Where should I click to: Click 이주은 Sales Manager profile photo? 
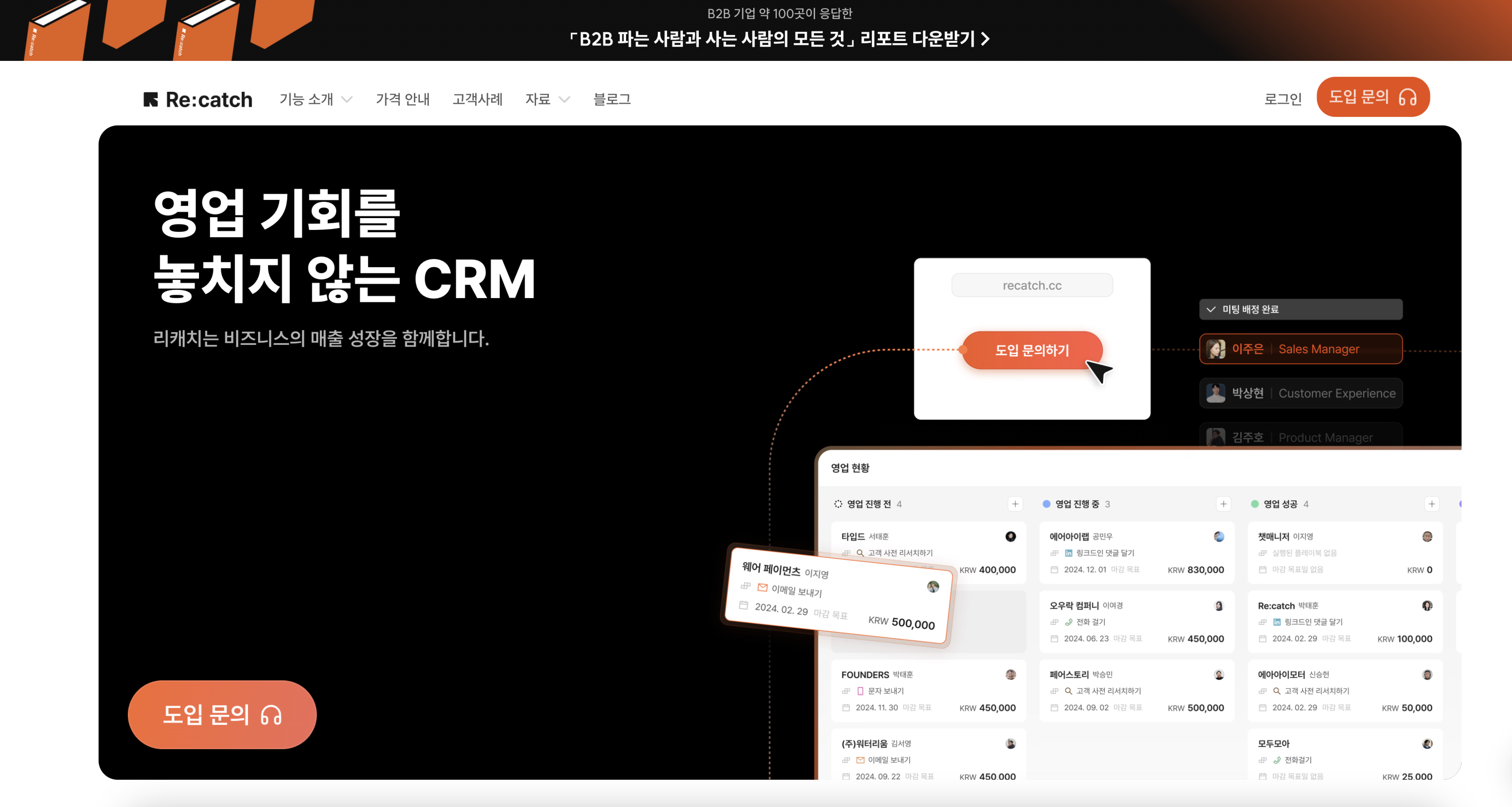point(1215,349)
